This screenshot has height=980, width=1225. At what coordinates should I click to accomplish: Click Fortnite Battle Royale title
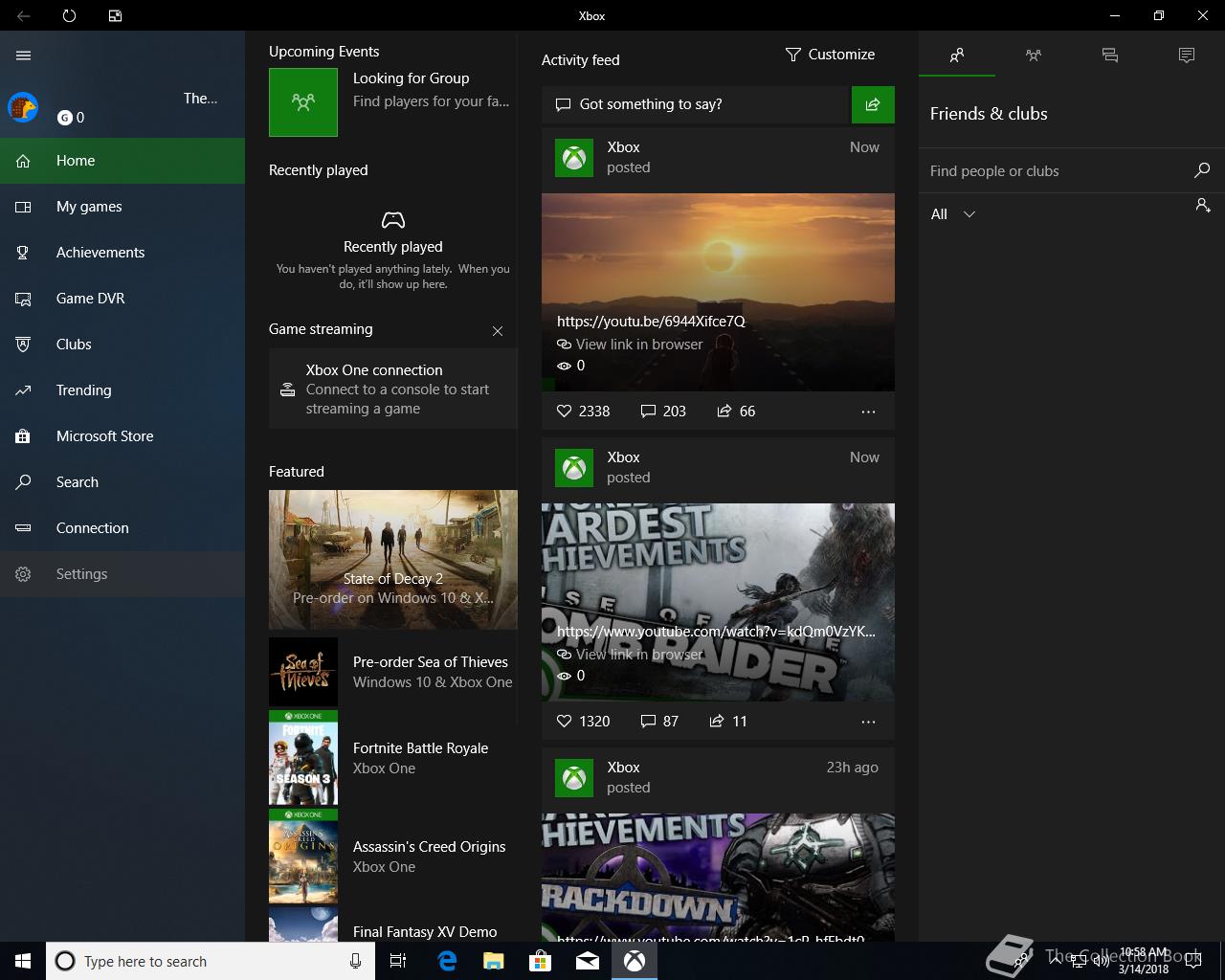point(420,748)
